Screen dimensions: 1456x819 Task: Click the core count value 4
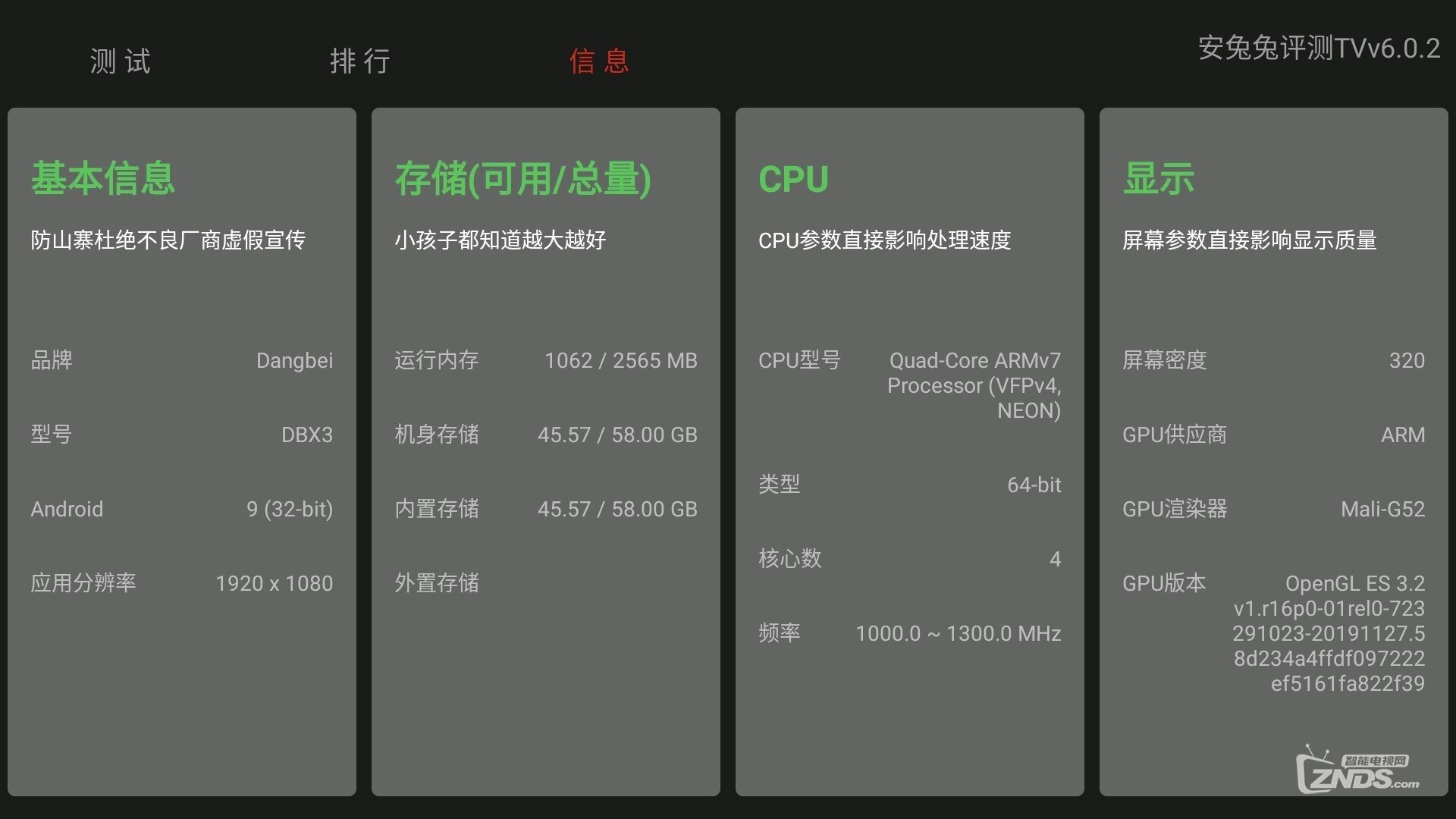click(1056, 559)
